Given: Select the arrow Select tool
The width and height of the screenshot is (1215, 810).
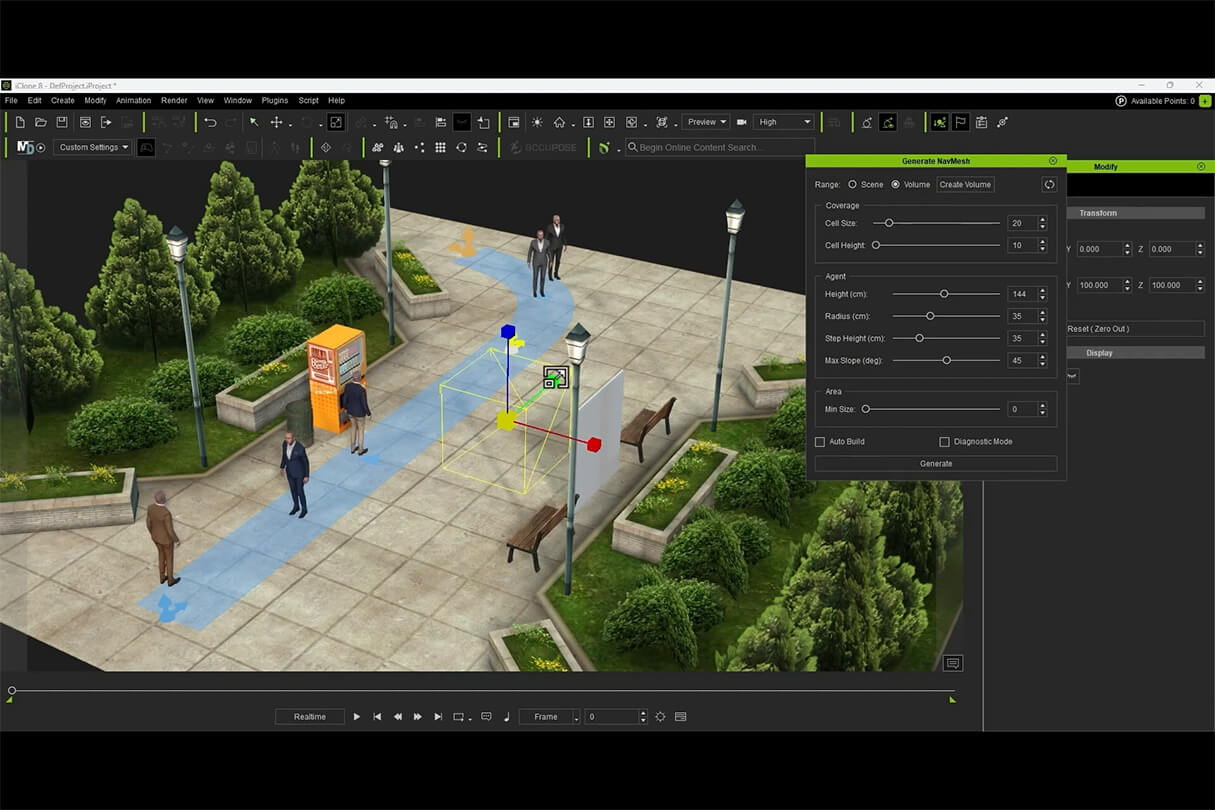Looking at the screenshot, I should 254,122.
